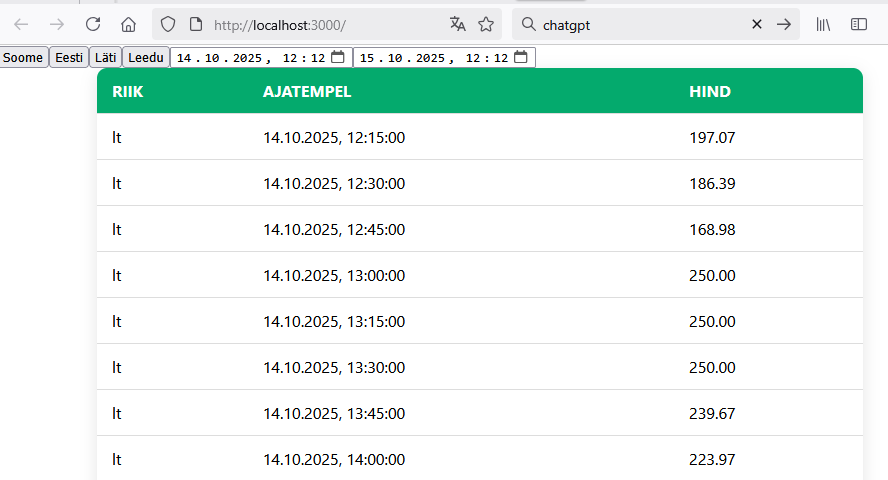Go to browser home page
Viewport: 888px width, 480px height.
tap(128, 24)
